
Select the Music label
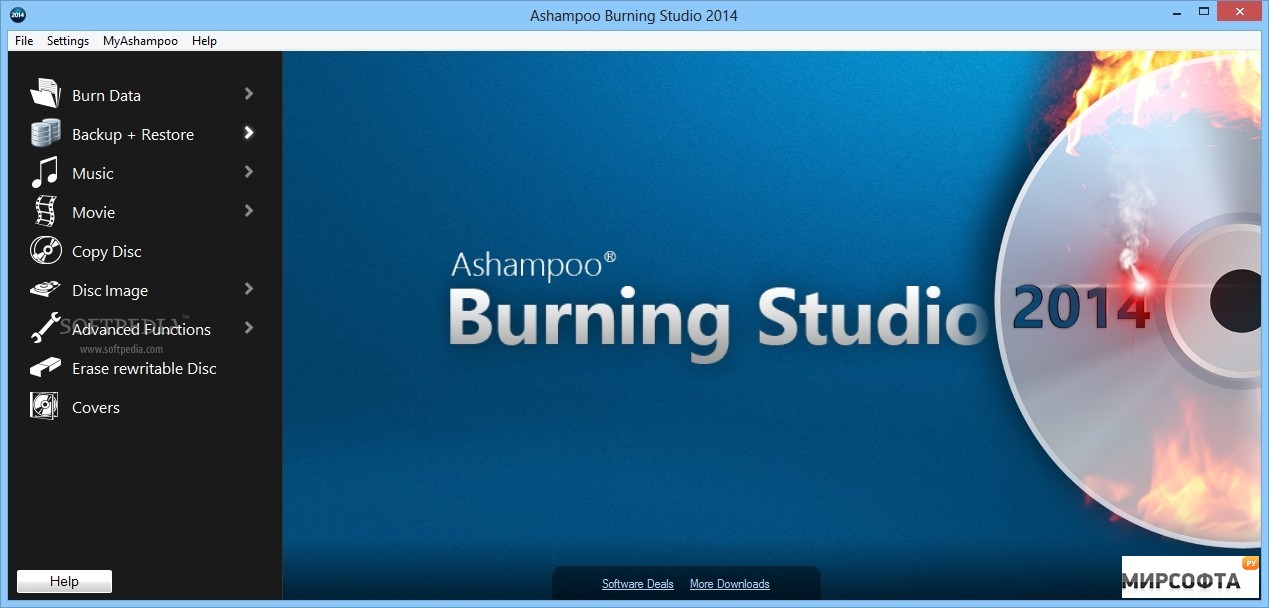click(x=93, y=174)
